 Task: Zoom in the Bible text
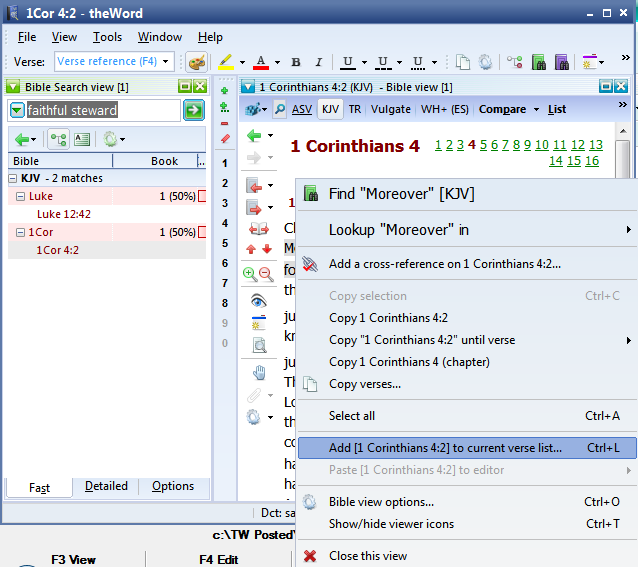(x=249, y=275)
